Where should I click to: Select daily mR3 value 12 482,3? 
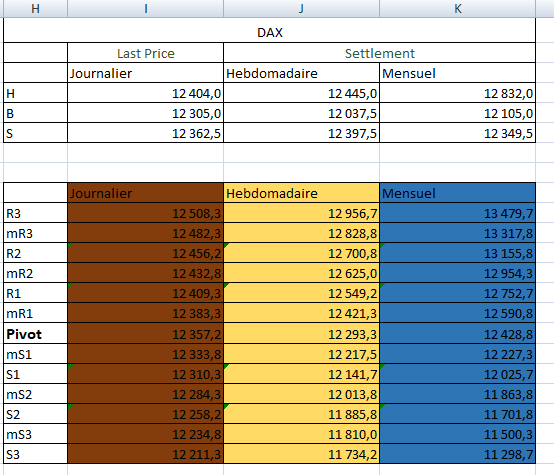146,233
